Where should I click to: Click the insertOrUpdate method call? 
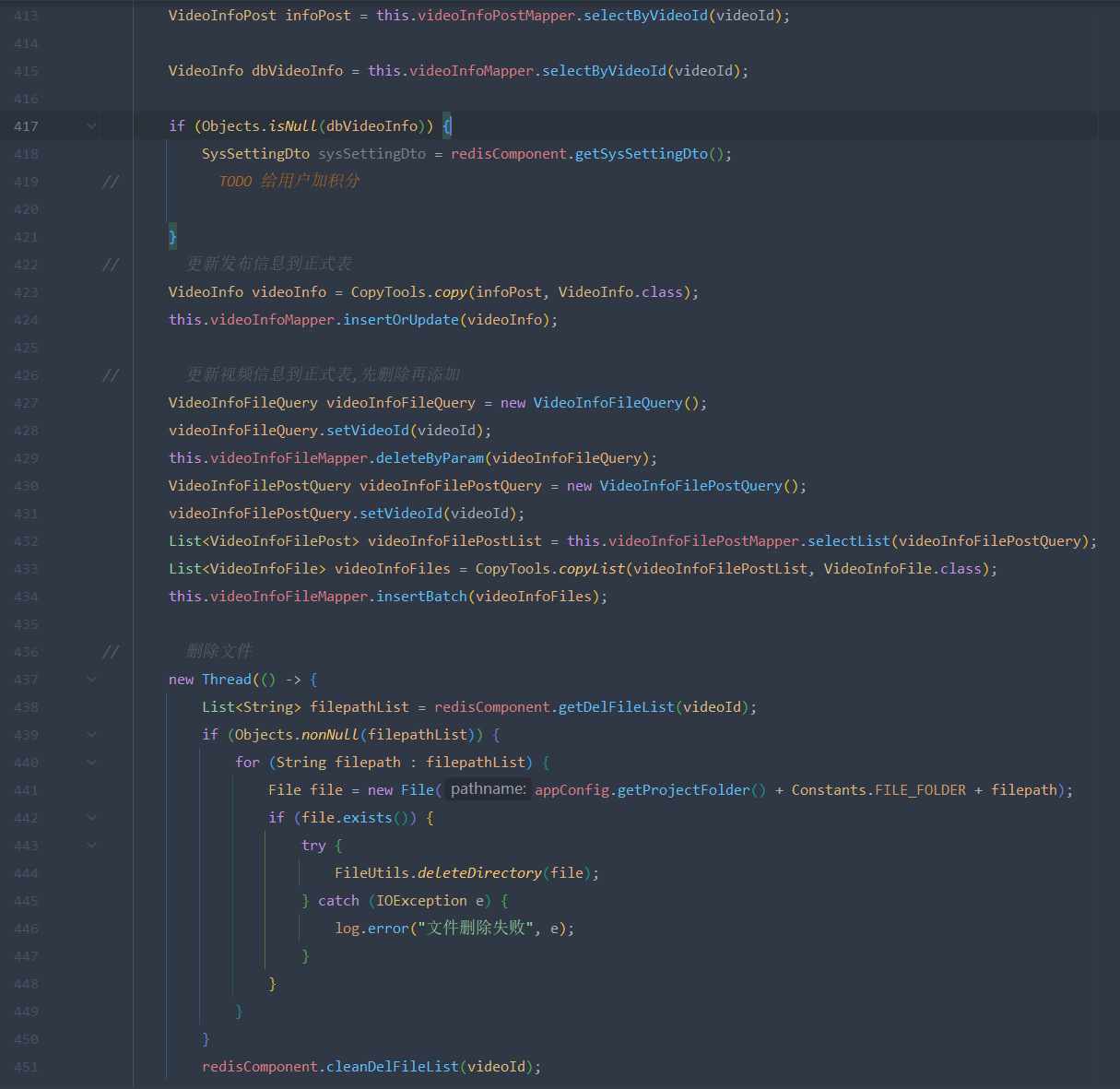[401, 320]
